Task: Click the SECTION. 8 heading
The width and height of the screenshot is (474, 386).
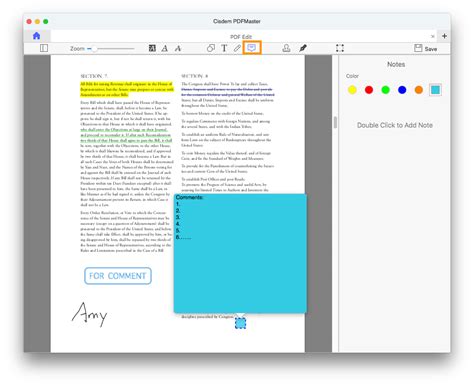Action: pos(195,76)
